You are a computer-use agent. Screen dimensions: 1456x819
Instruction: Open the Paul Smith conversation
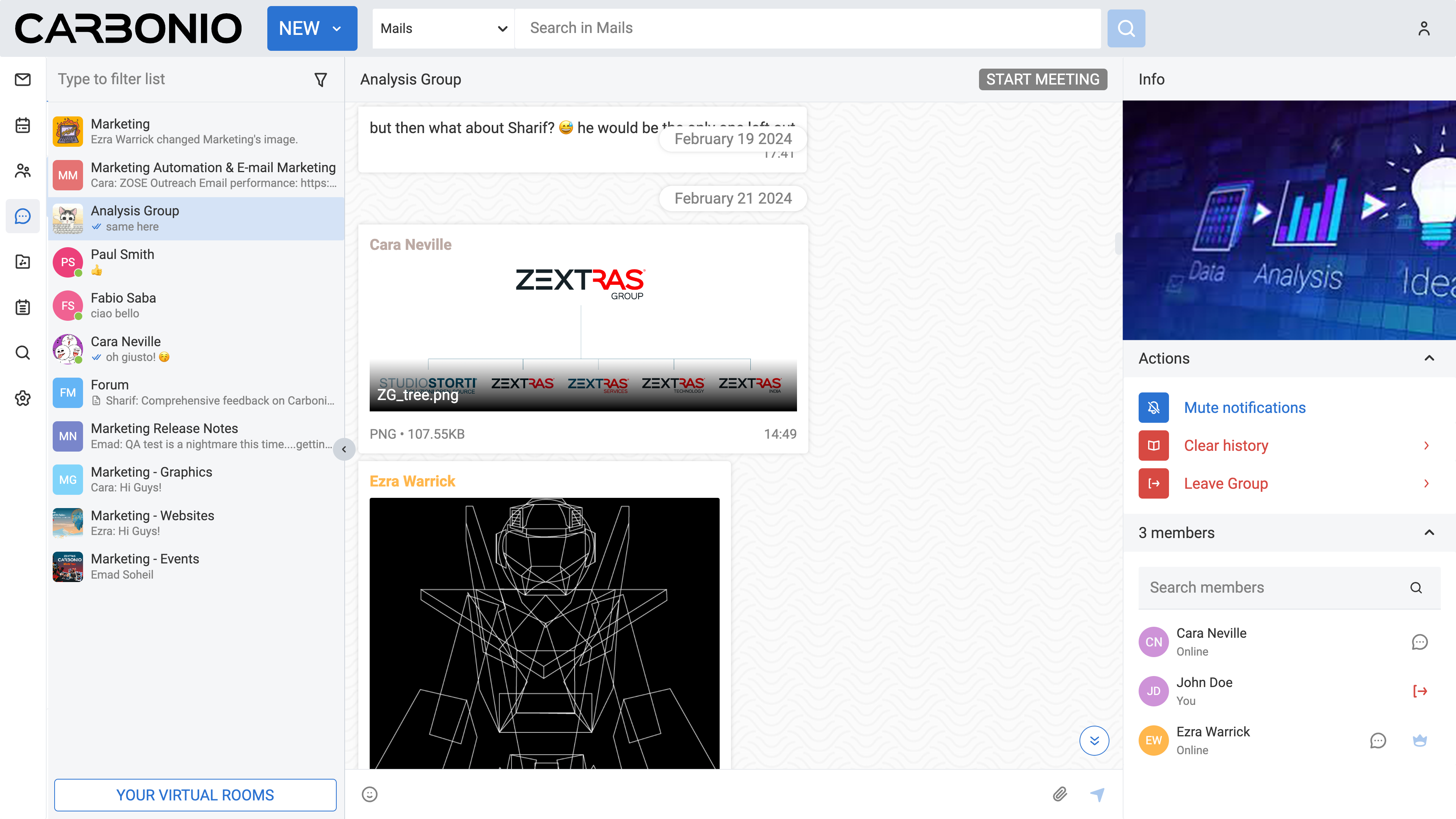[x=196, y=262]
